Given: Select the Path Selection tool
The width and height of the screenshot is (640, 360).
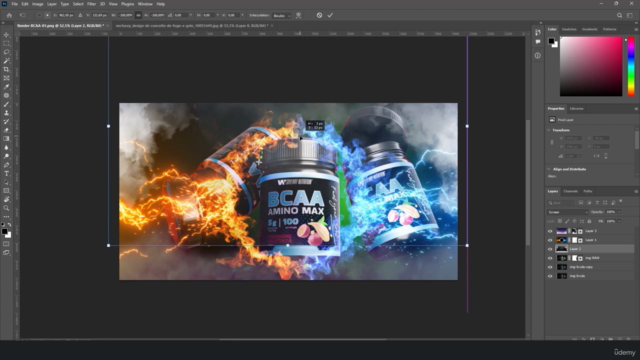Looking at the screenshot, I should [x=6, y=182].
